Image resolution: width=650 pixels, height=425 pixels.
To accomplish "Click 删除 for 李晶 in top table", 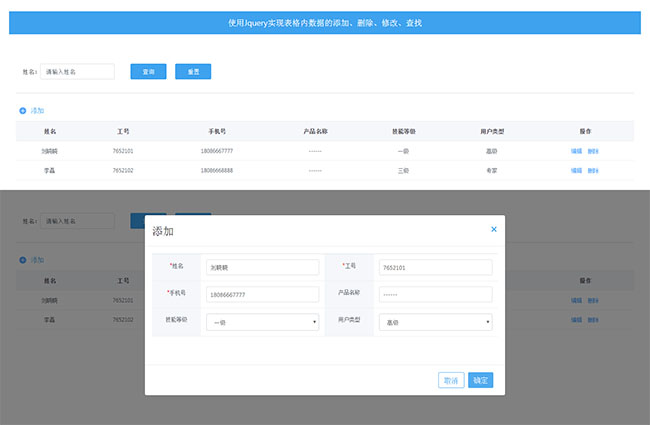I will pos(593,170).
